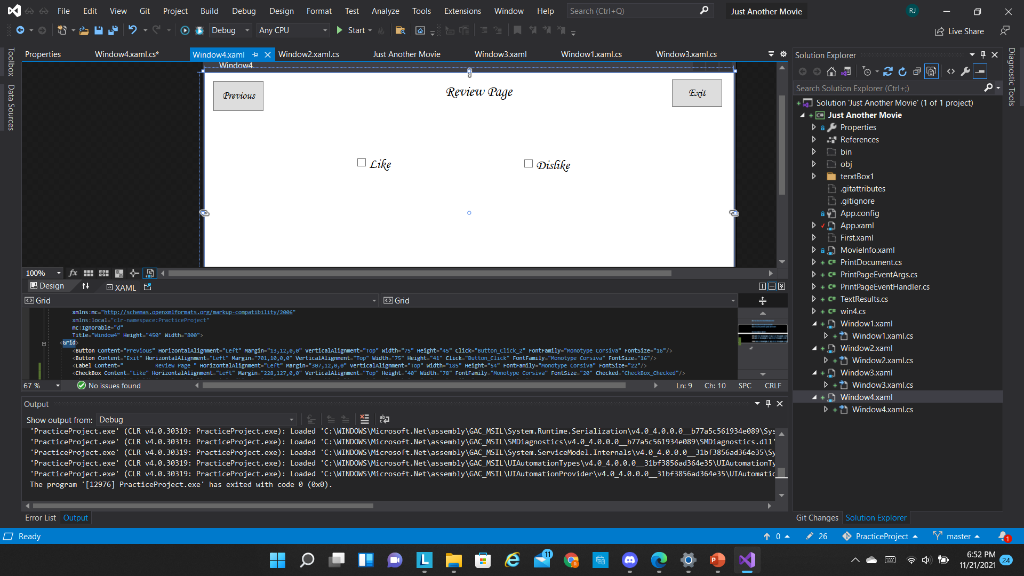The height and width of the screenshot is (576, 1024).
Task: Switch to the Window2.xaml.cs tab
Action: pyautogui.click(x=309, y=55)
